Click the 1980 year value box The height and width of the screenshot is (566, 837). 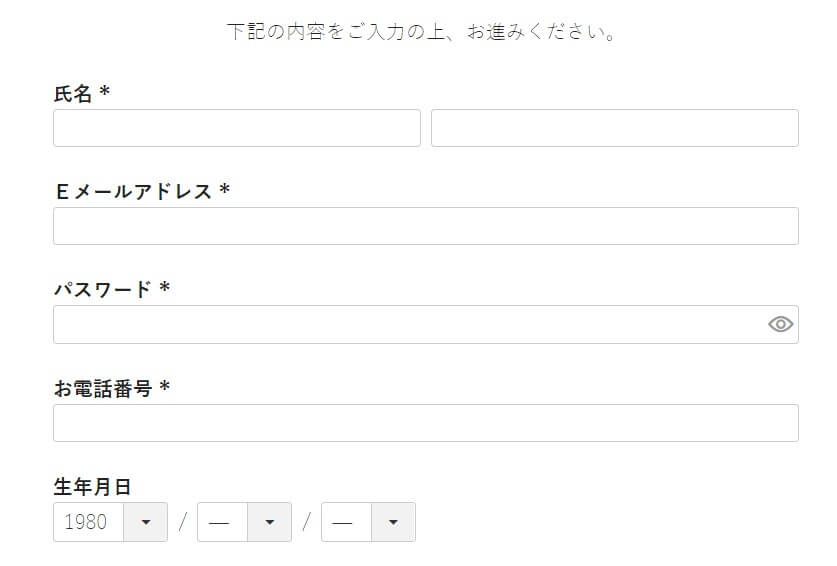(89, 522)
